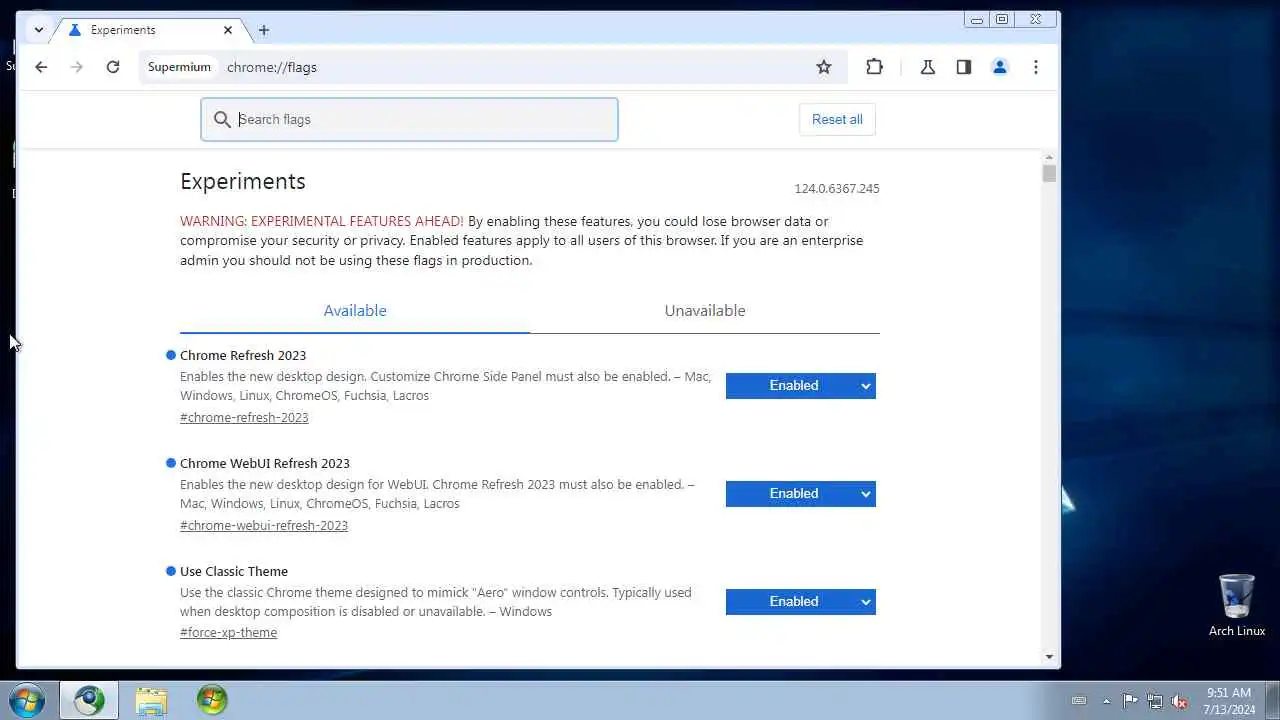Open the profile avatar menu
The height and width of the screenshot is (720, 1280).
1000,67
